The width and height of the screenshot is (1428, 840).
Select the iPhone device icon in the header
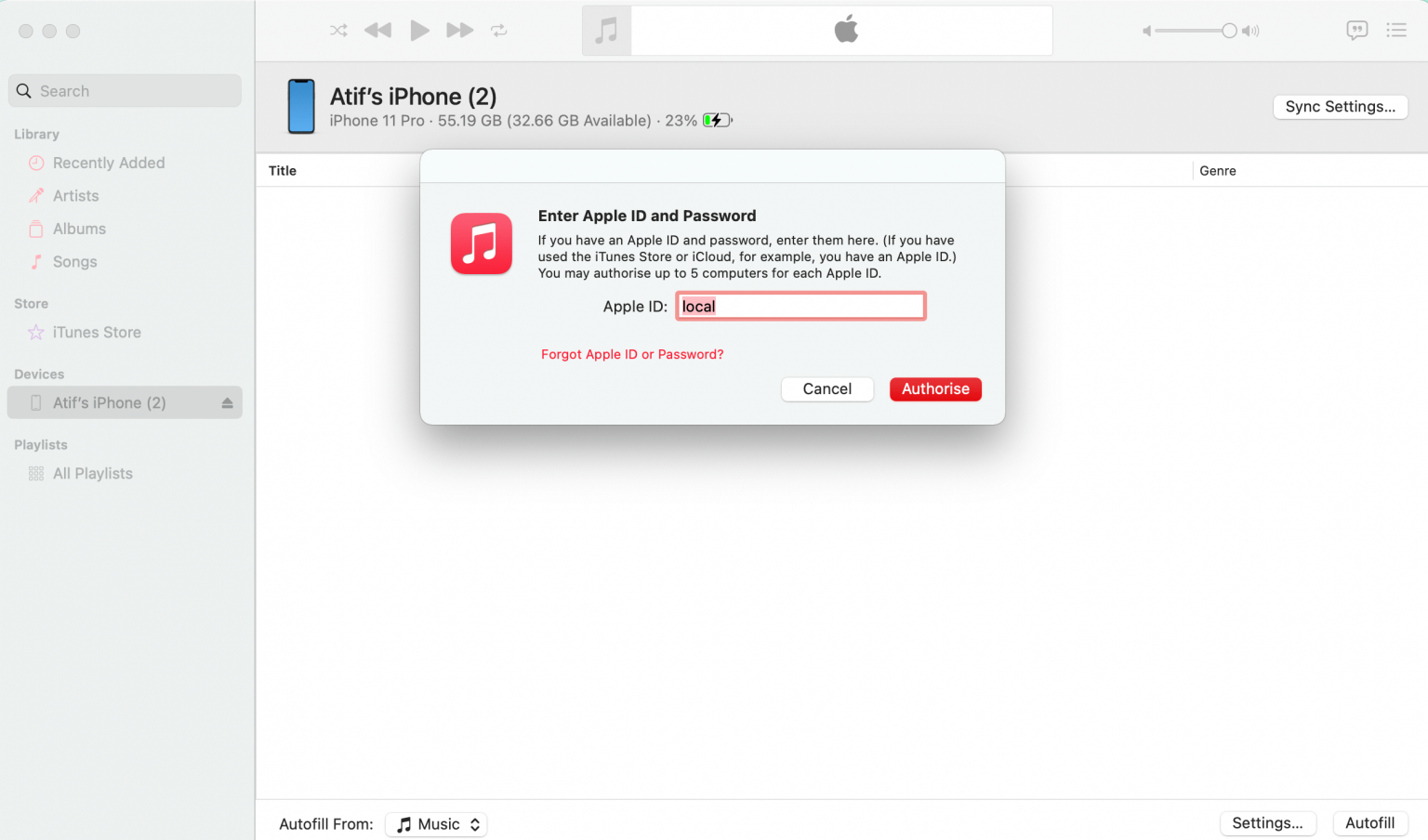tap(301, 106)
